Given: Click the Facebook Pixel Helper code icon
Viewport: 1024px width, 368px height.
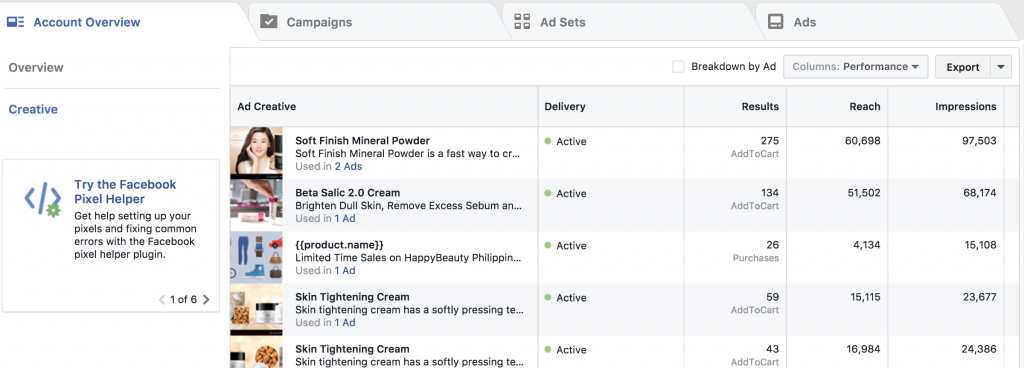Looking at the screenshot, I should coord(42,199).
